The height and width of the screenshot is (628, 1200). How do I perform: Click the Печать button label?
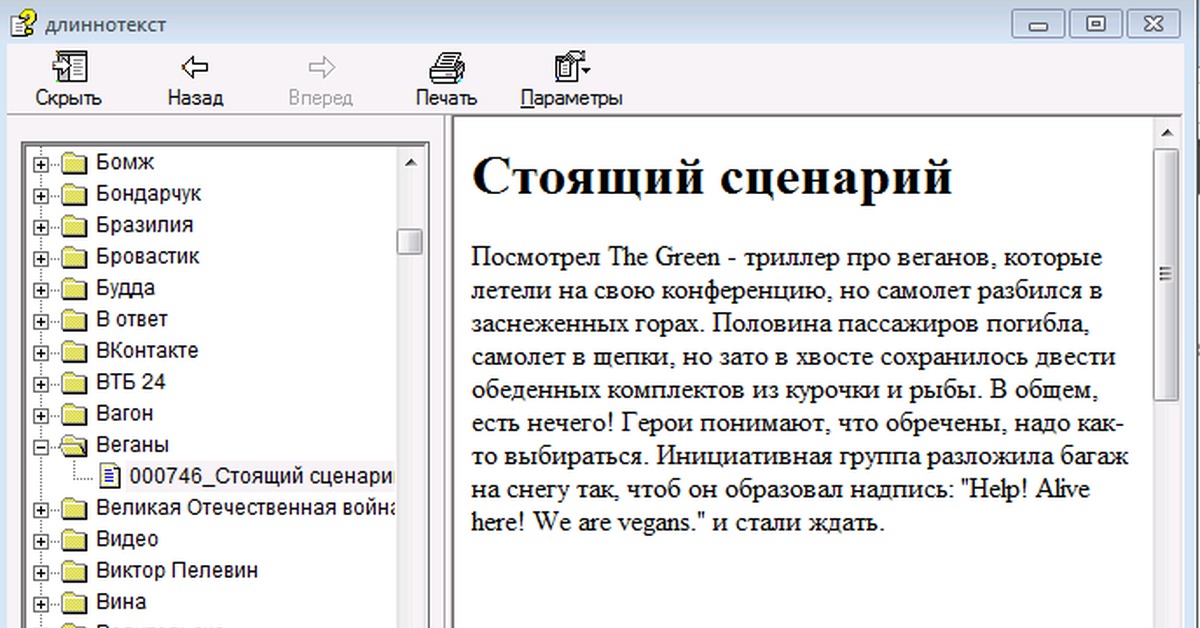447,98
